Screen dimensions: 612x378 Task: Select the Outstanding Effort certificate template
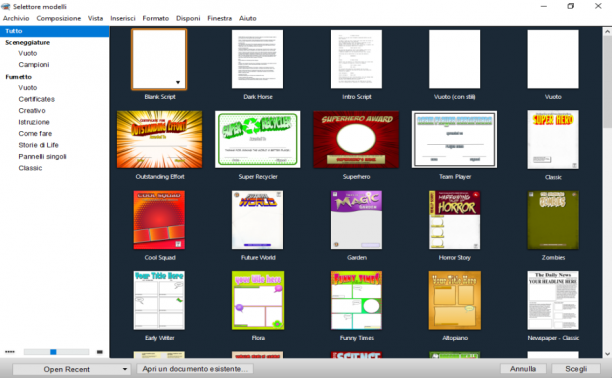point(160,139)
